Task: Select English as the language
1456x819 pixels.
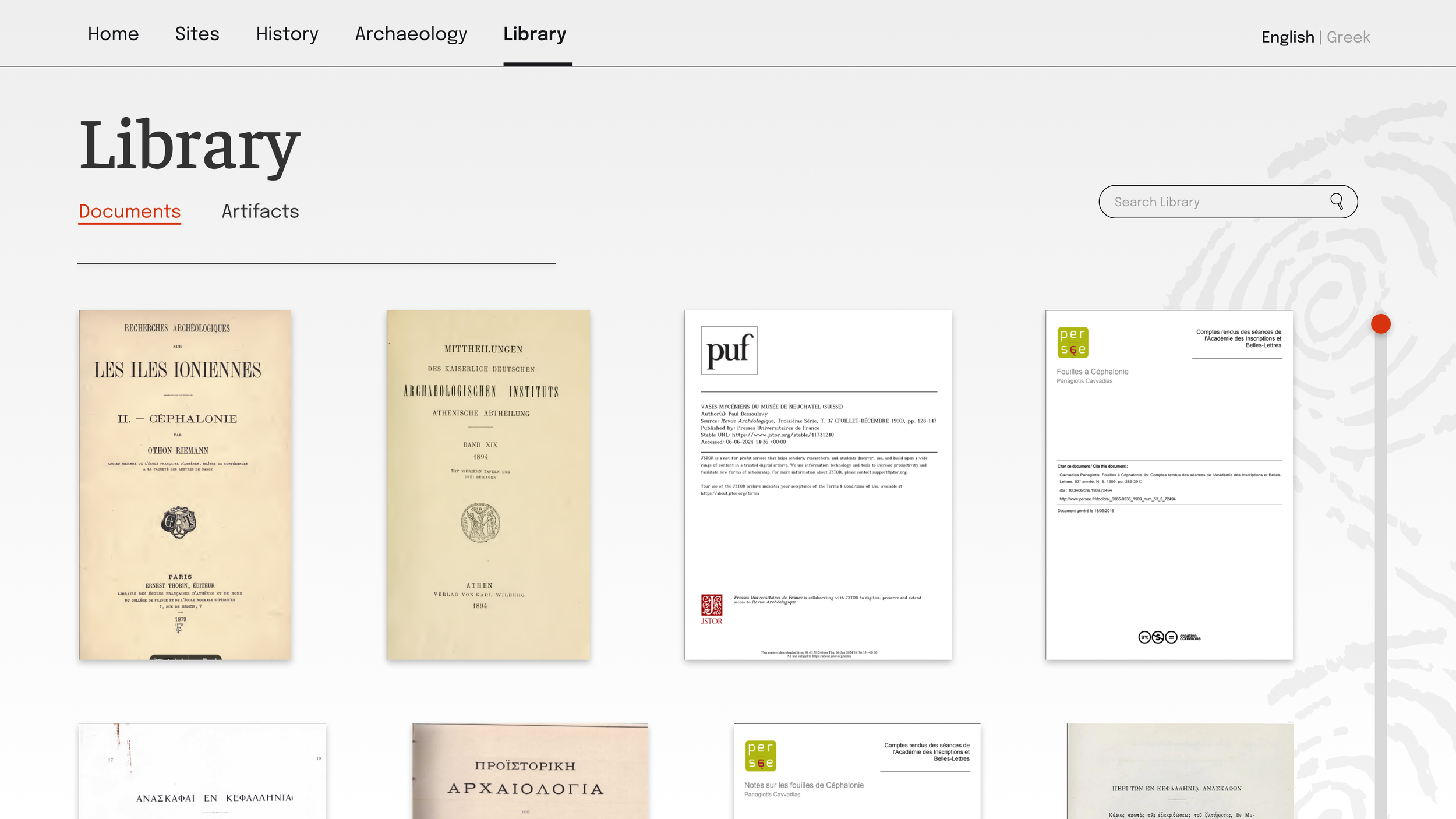Action: coord(1287,37)
